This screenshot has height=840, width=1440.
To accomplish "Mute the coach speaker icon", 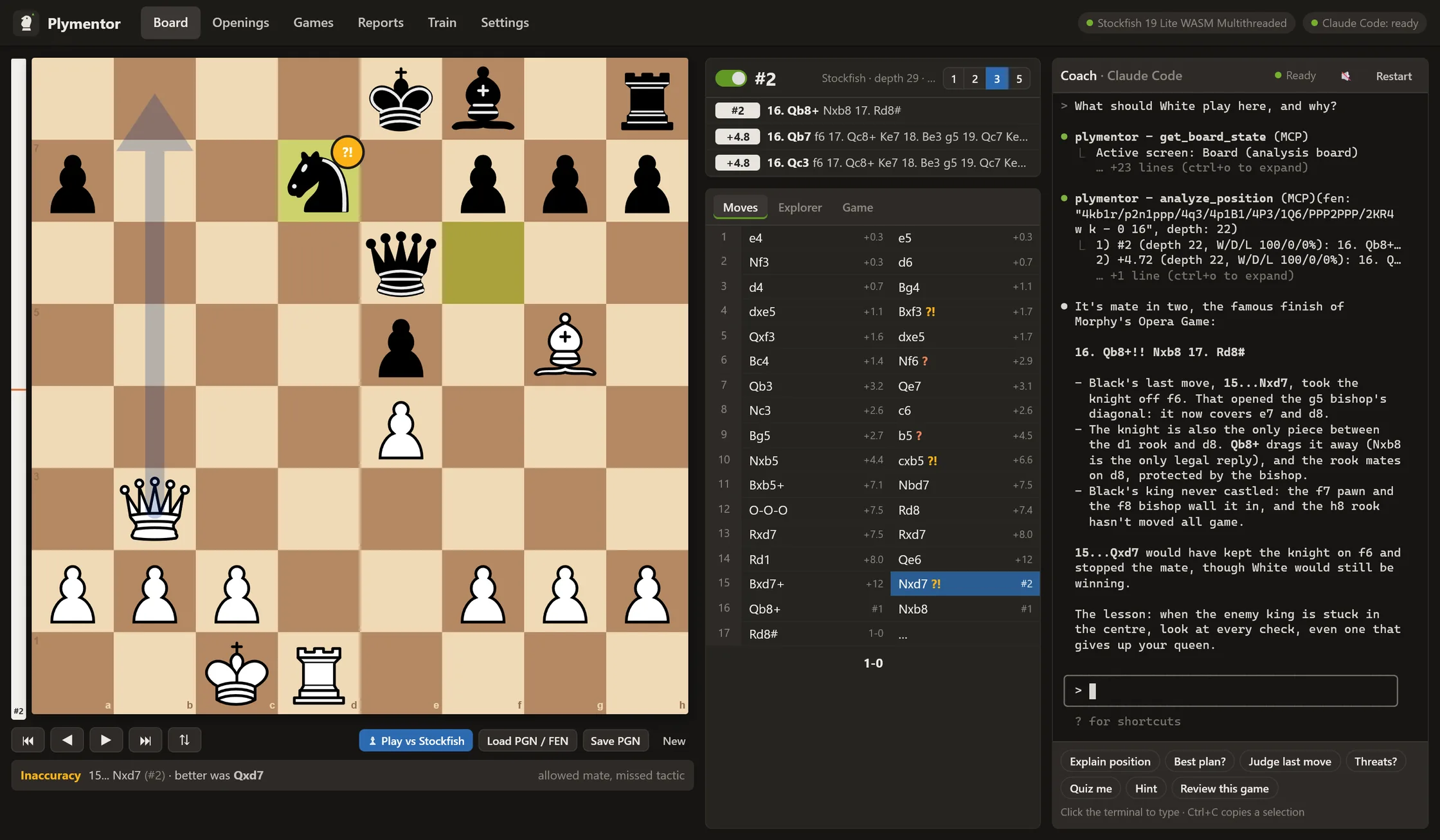I will tap(1345, 76).
